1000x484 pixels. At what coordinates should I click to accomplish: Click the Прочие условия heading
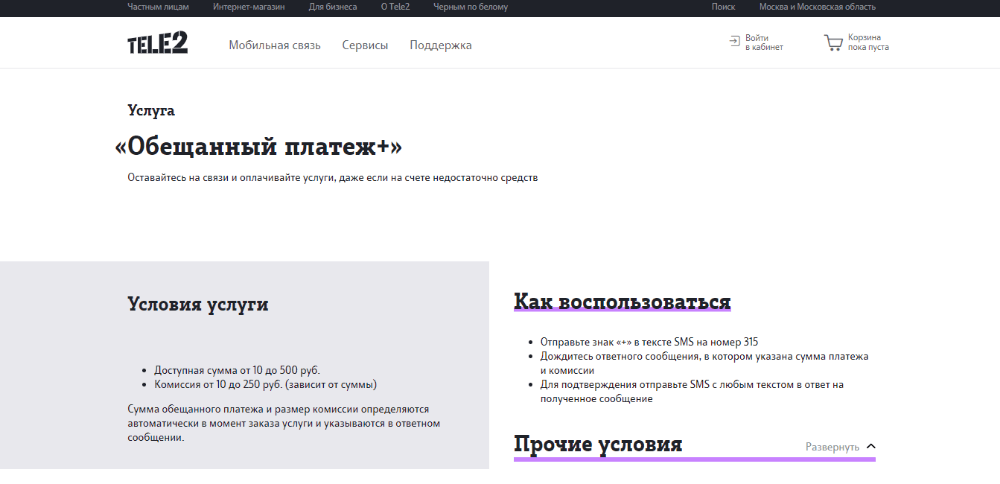tap(598, 445)
